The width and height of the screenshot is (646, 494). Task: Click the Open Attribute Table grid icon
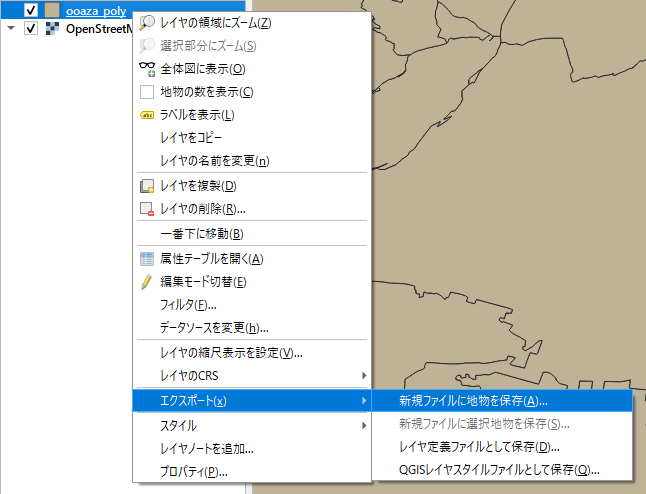[x=147, y=259]
